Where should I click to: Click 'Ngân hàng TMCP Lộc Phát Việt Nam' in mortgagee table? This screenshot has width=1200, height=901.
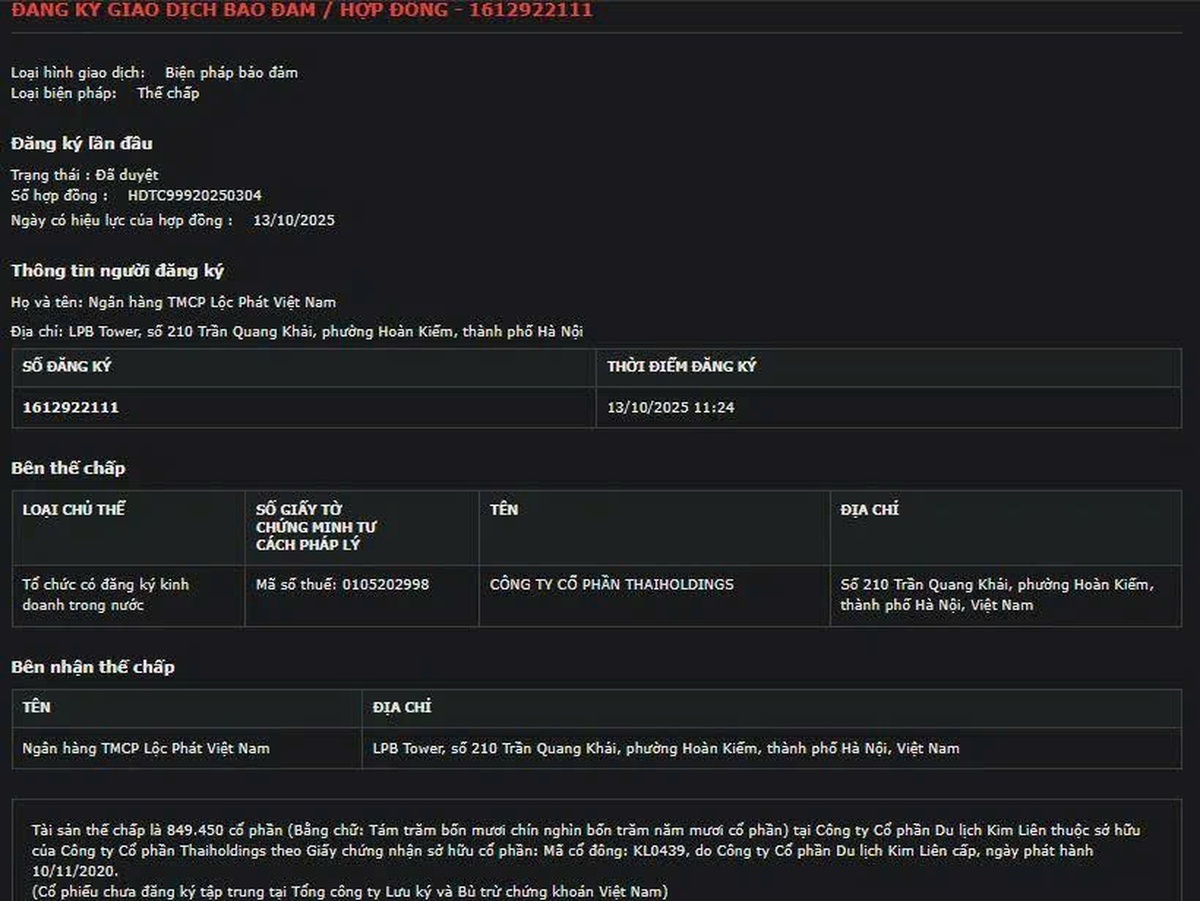(x=146, y=748)
